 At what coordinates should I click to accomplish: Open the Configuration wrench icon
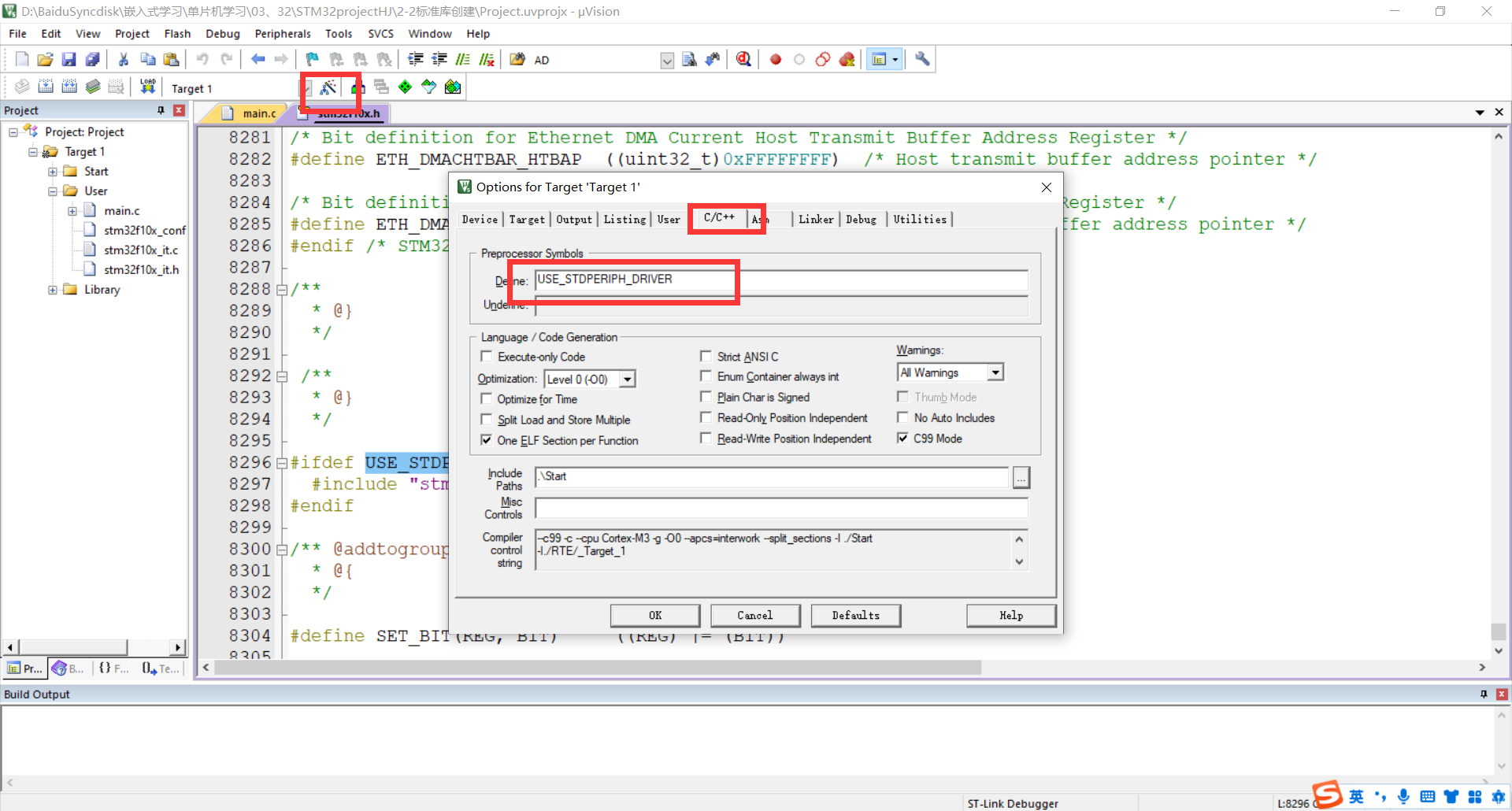922,59
